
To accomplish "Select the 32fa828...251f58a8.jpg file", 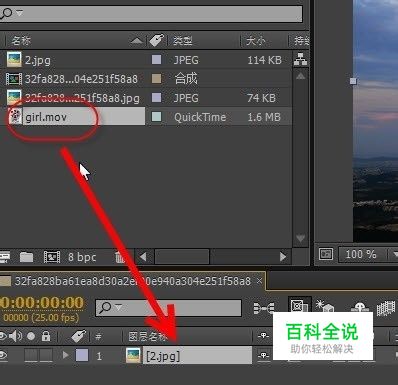I will click(82, 98).
